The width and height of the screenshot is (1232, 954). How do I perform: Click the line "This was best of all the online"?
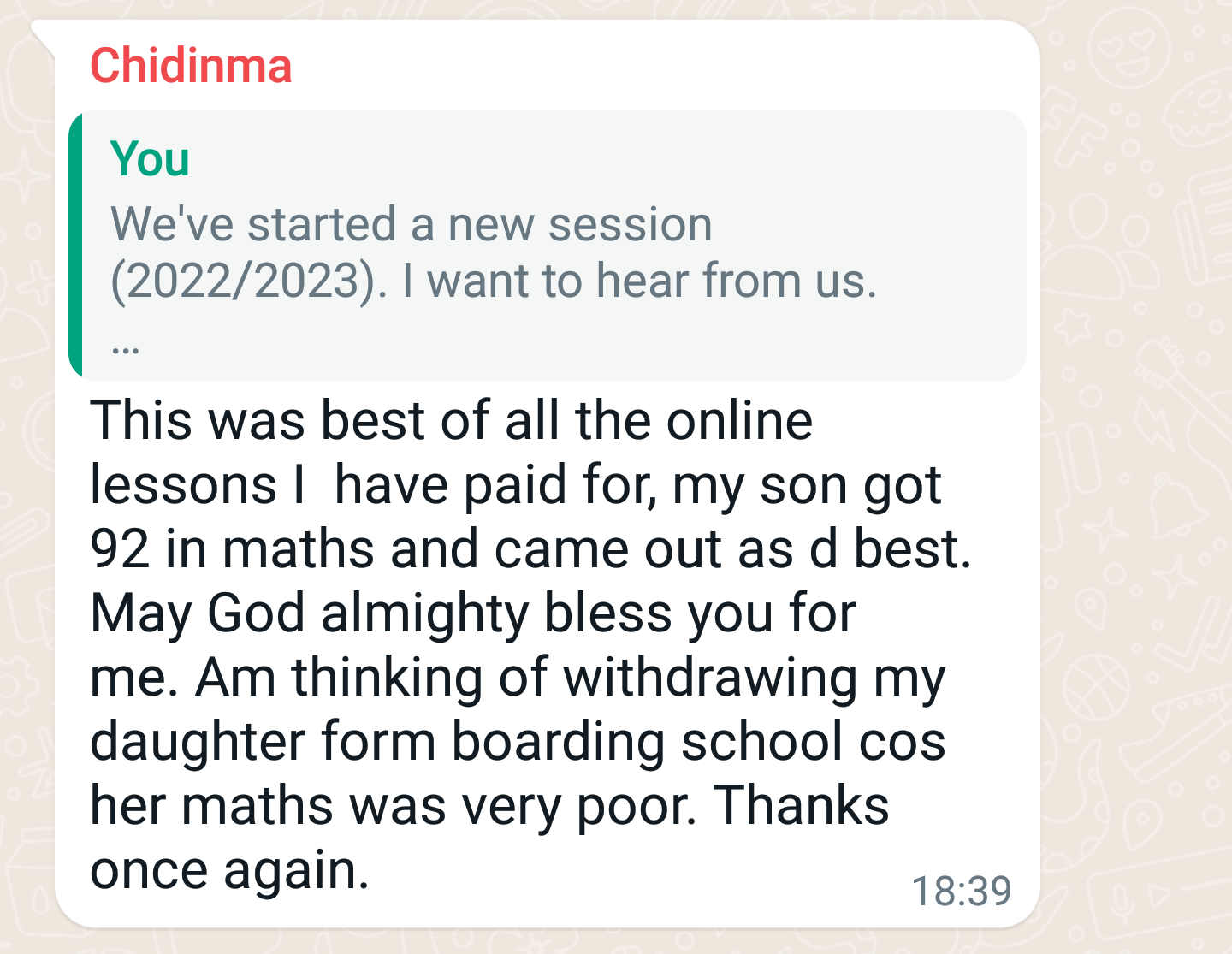(451, 421)
